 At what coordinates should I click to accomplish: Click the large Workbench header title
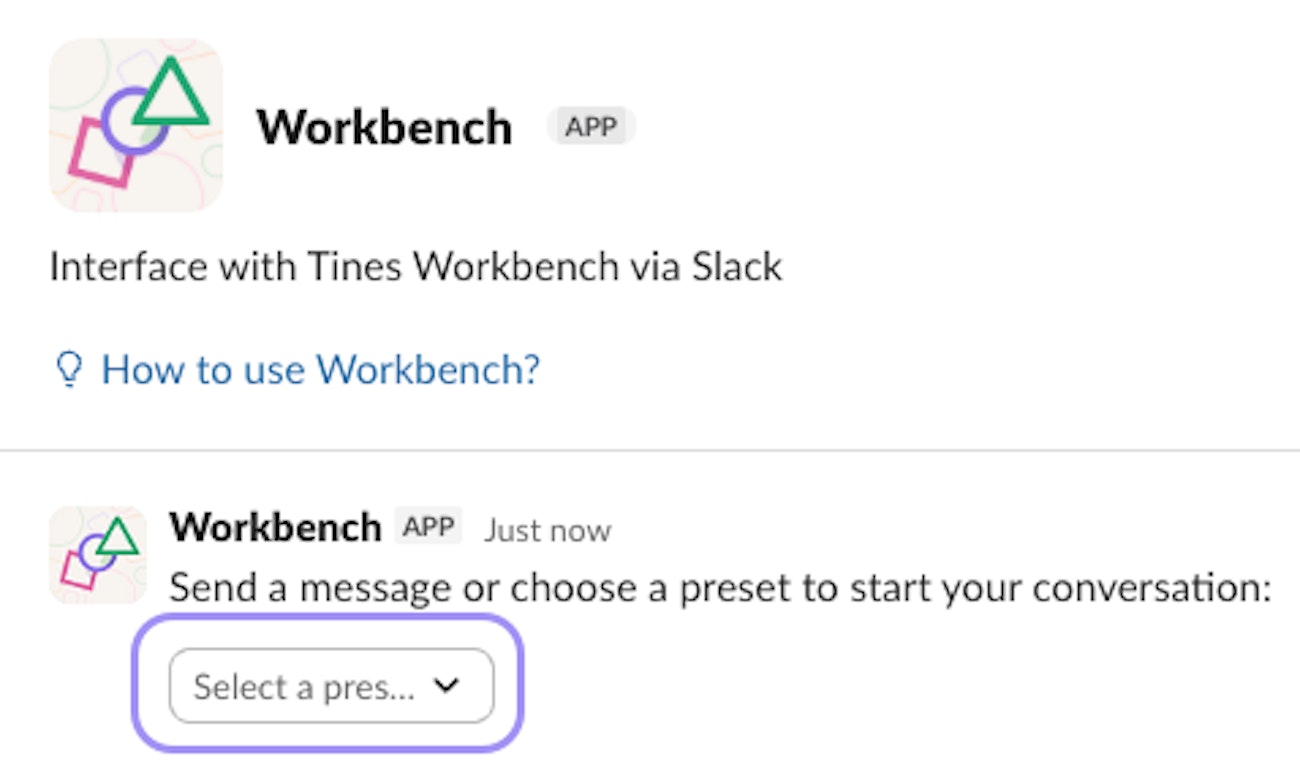(x=385, y=128)
